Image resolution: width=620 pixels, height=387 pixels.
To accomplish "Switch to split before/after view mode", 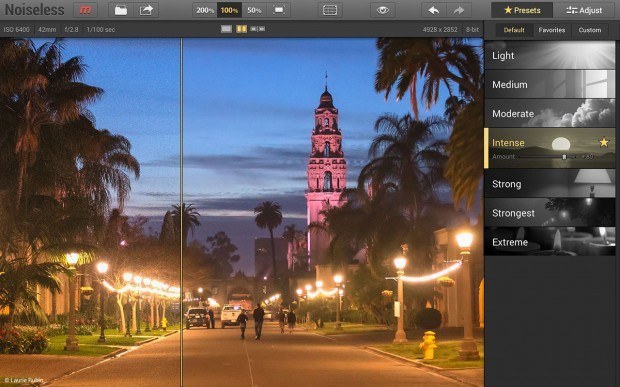I will [x=241, y=29].
